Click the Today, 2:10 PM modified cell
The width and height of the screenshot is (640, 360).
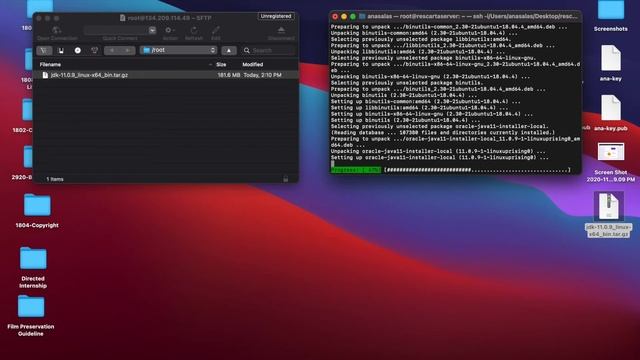tap(262, 75)
